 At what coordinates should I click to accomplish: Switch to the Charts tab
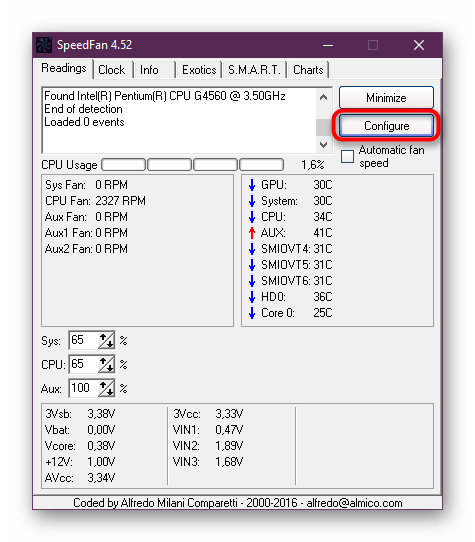click(308, 70)
